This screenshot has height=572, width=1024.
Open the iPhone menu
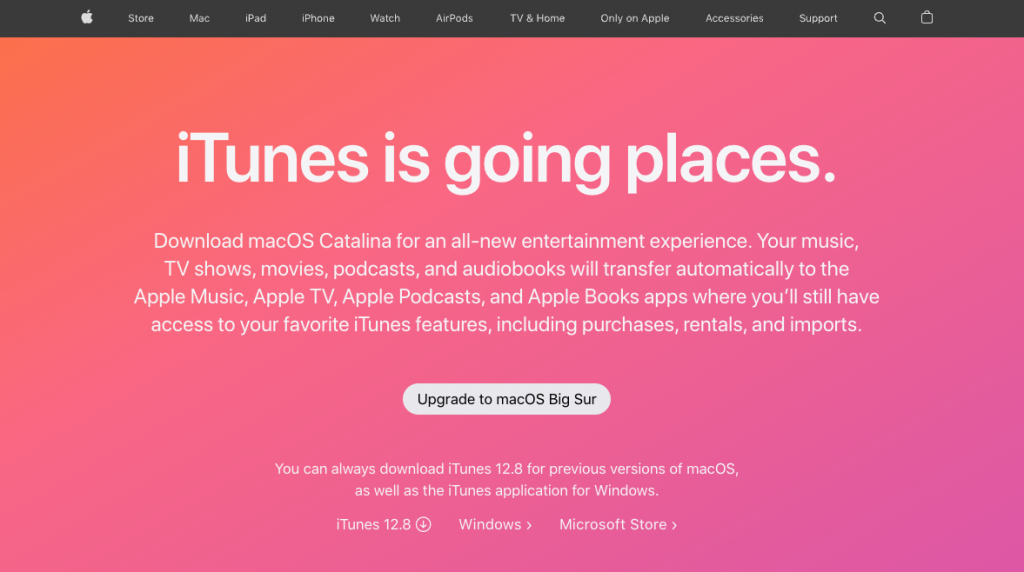pos(318,18)
